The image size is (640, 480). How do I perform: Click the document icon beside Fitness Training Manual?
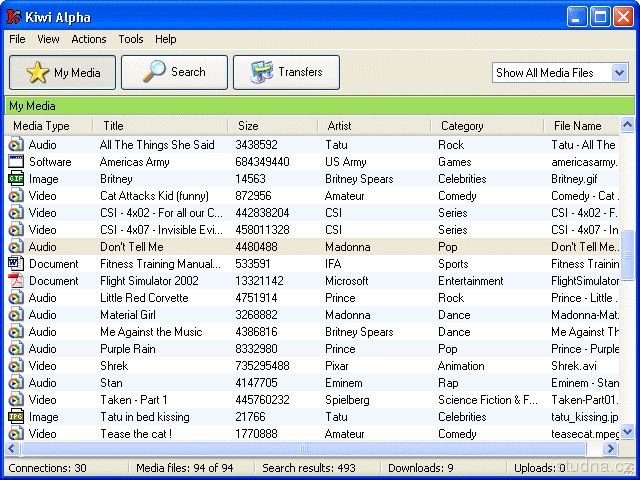16,264
